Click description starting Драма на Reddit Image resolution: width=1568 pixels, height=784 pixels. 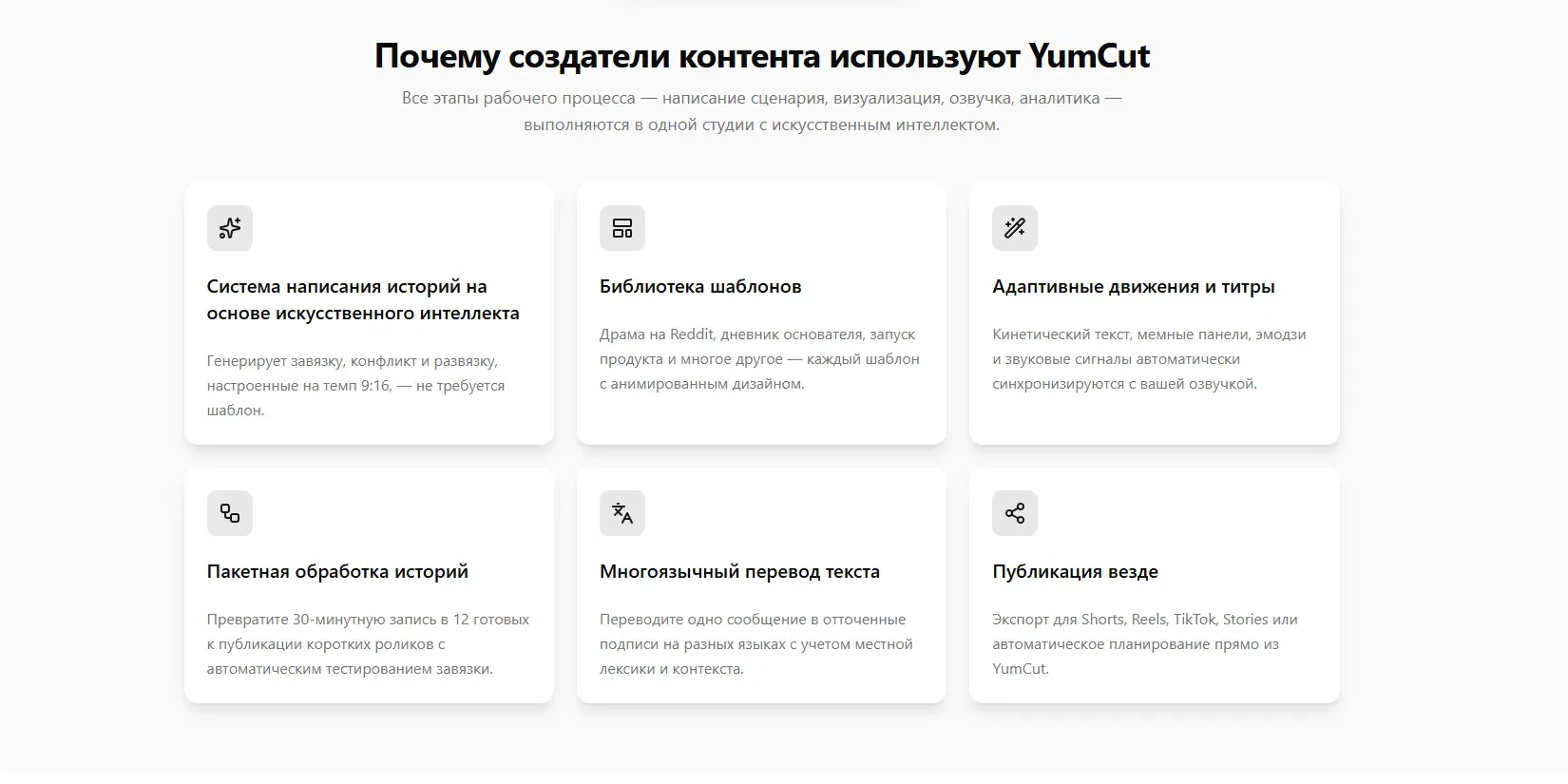(759, 359)
